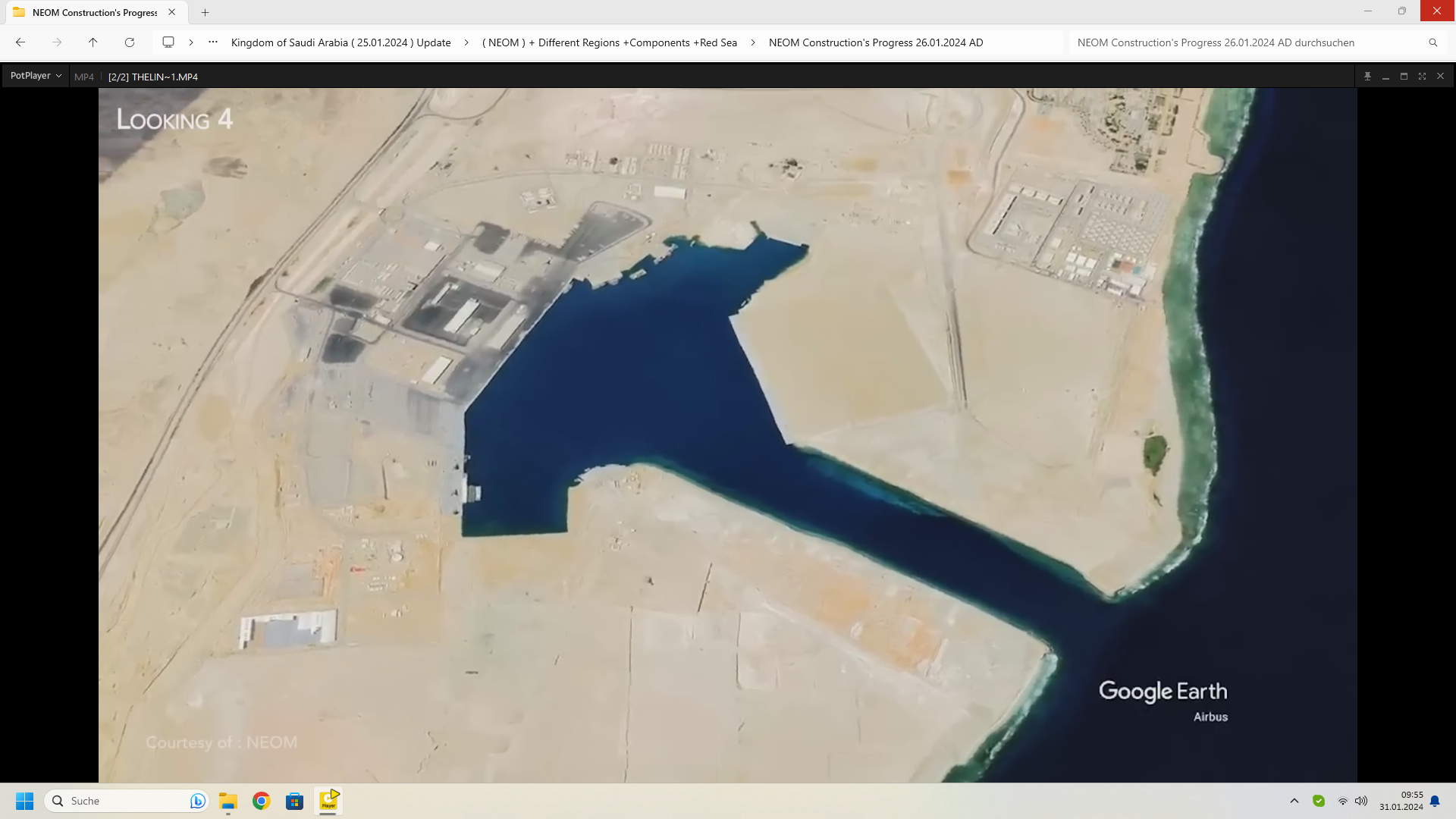The width and height of the screenshot is (1456, 819).
Task: Expand chevron after NEOM Different Regions breadcrumb
Action: pos(753,42)
